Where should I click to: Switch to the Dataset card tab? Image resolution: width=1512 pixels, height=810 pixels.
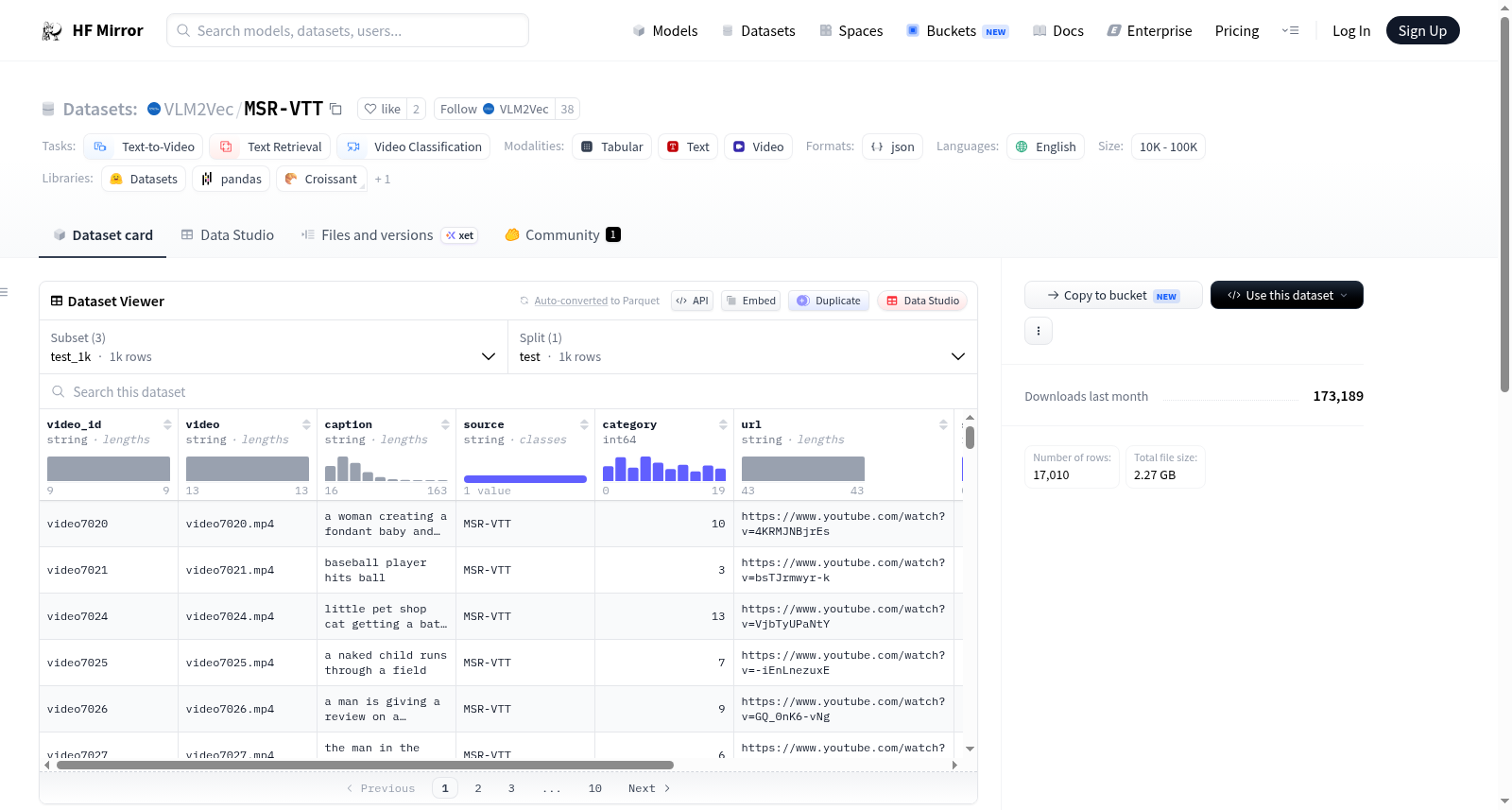[102, 235]
